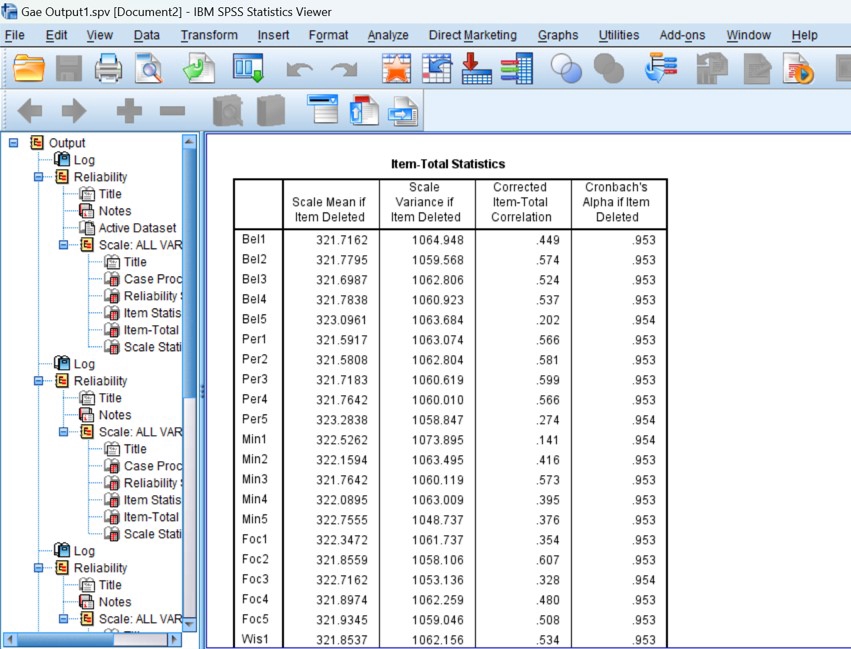Select the second Scale Stati item in outline
The image size is (851, 649).
pos(153,534)
